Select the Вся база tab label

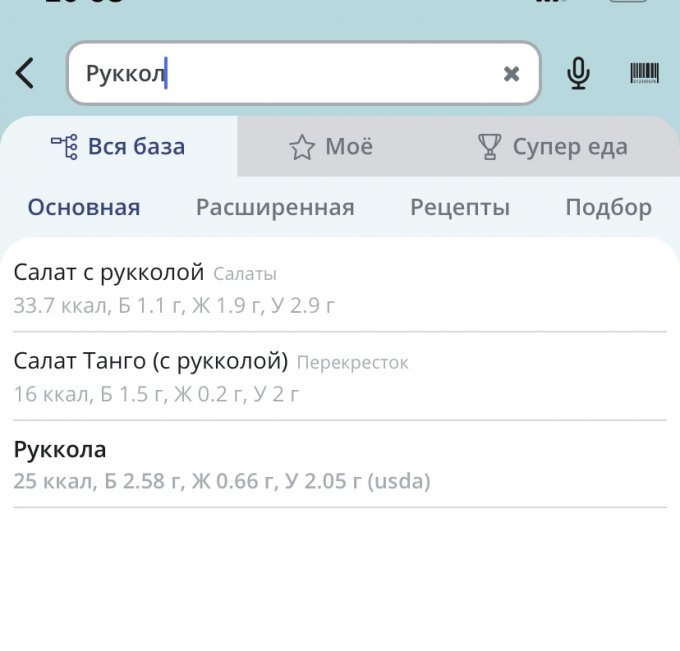pyautogui.click(x=136, y=147)
